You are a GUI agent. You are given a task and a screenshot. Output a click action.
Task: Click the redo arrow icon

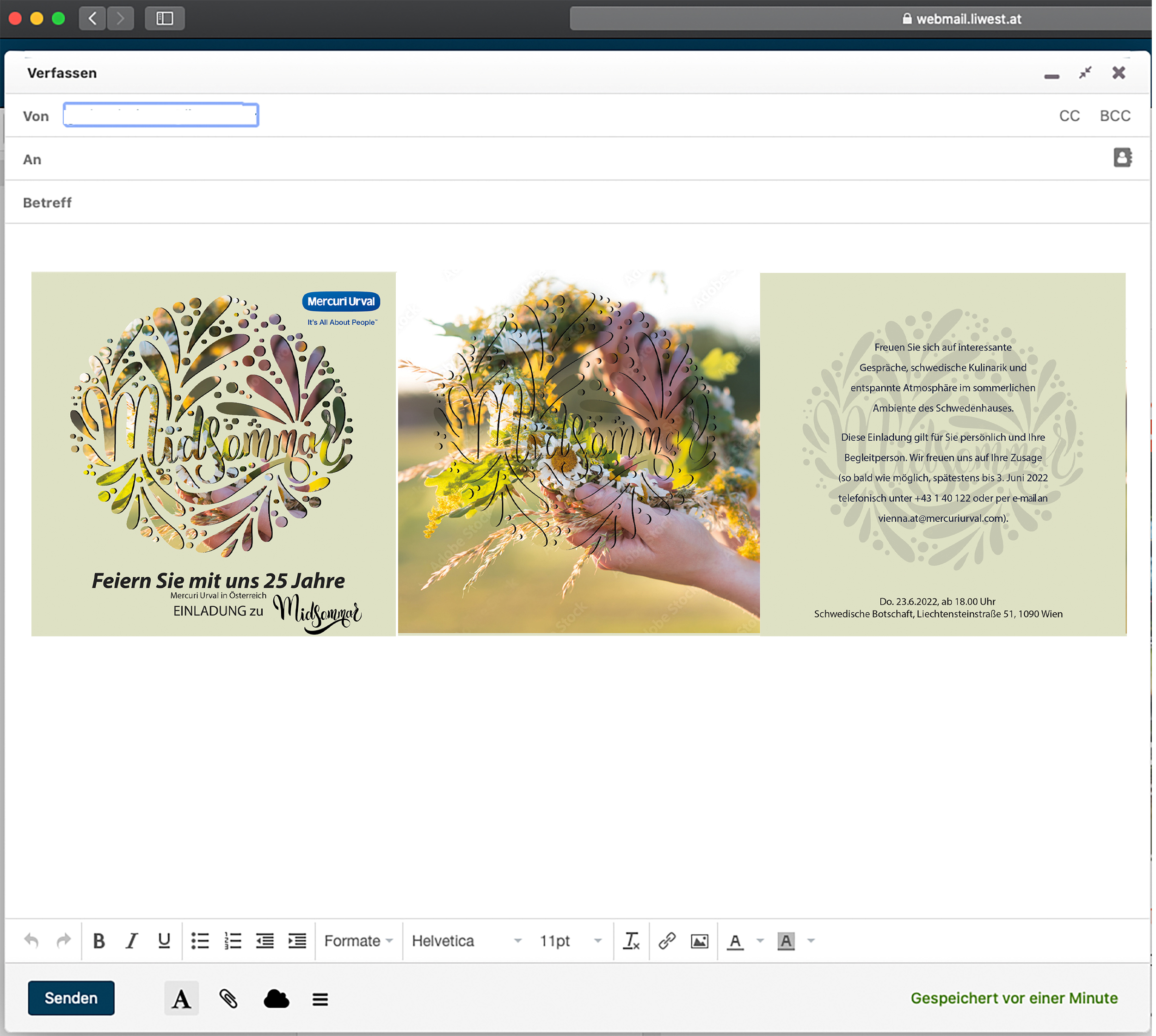(64, 941)
